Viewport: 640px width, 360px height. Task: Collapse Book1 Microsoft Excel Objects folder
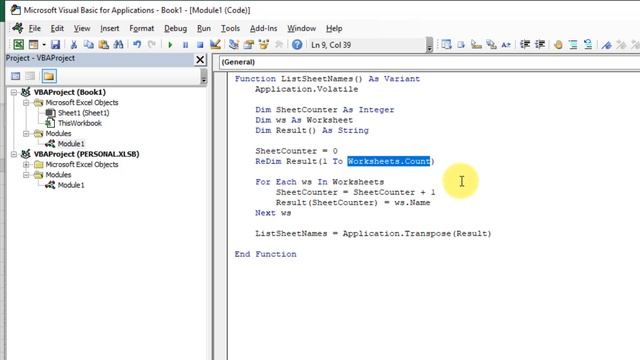coord(26,102)
